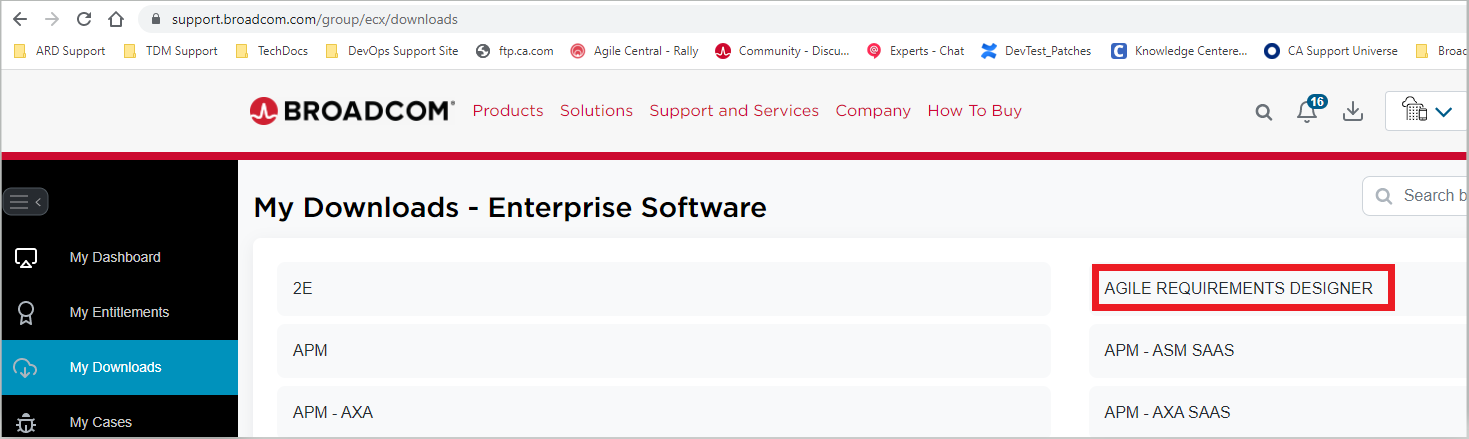This screenshot has height=439, width=1469.
Task: Open the Products menu
Action: 508,111
